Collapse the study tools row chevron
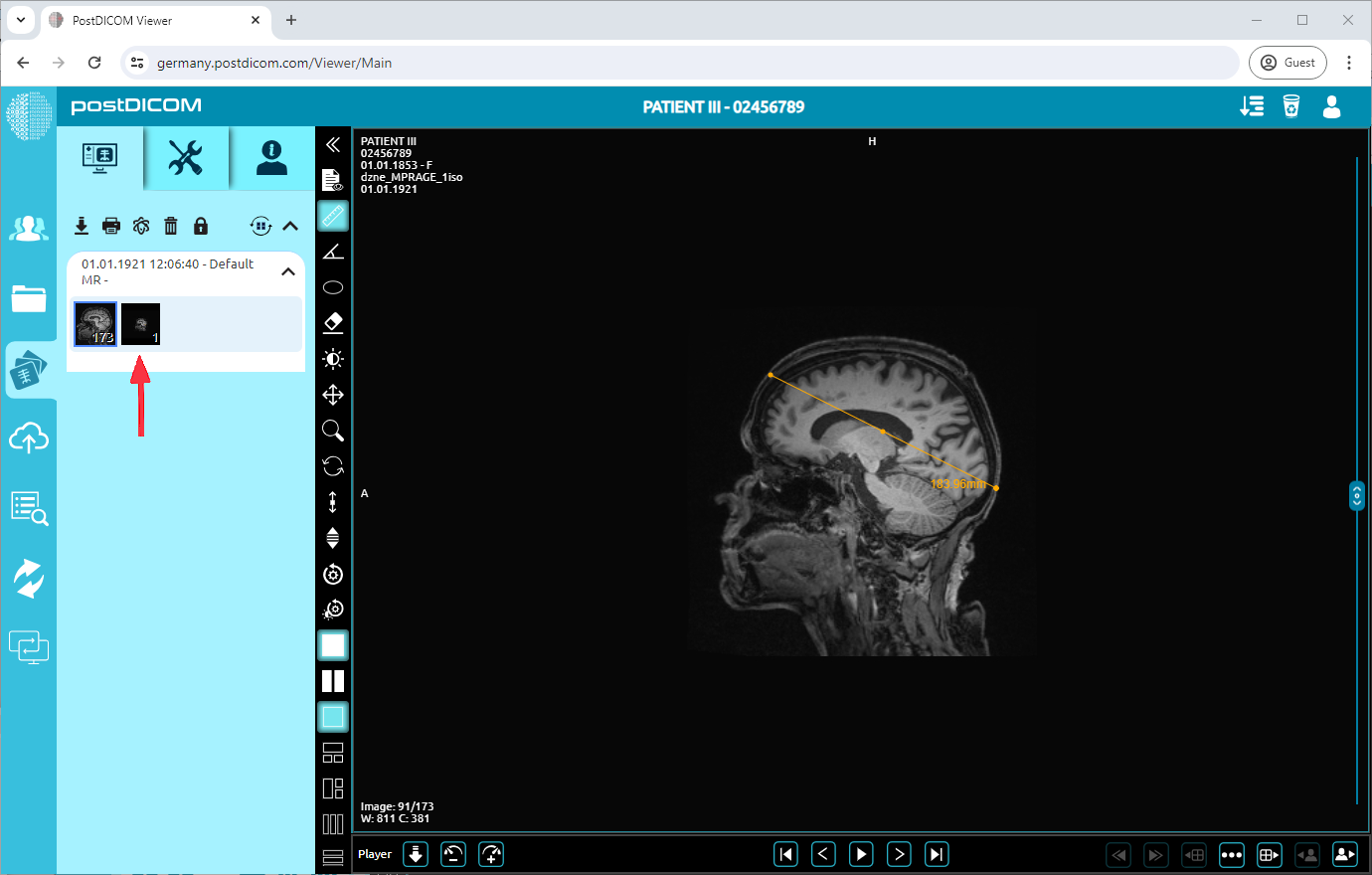This screenshot has height=875, width=1372. [x=290, y=226]
